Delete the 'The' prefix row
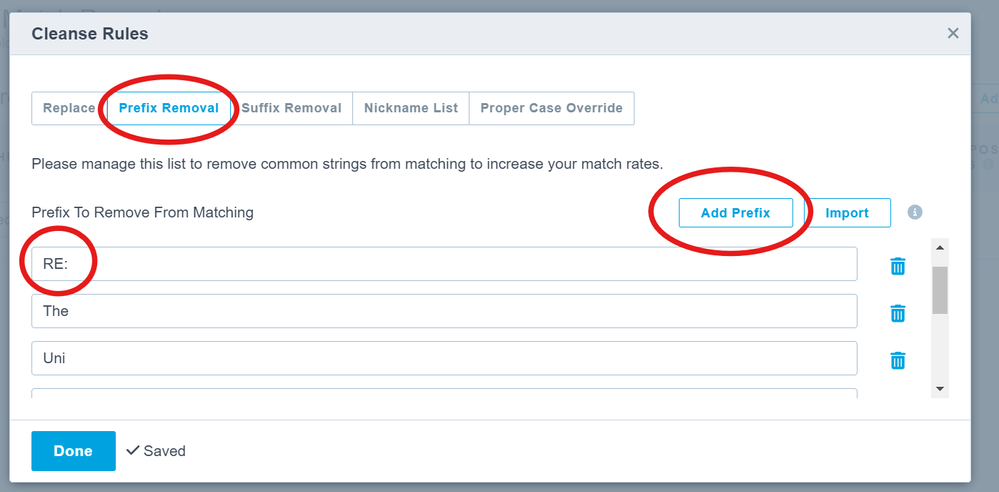Viewport: 999px width, 492px height. pyautogui.click(x=898, y=313)
